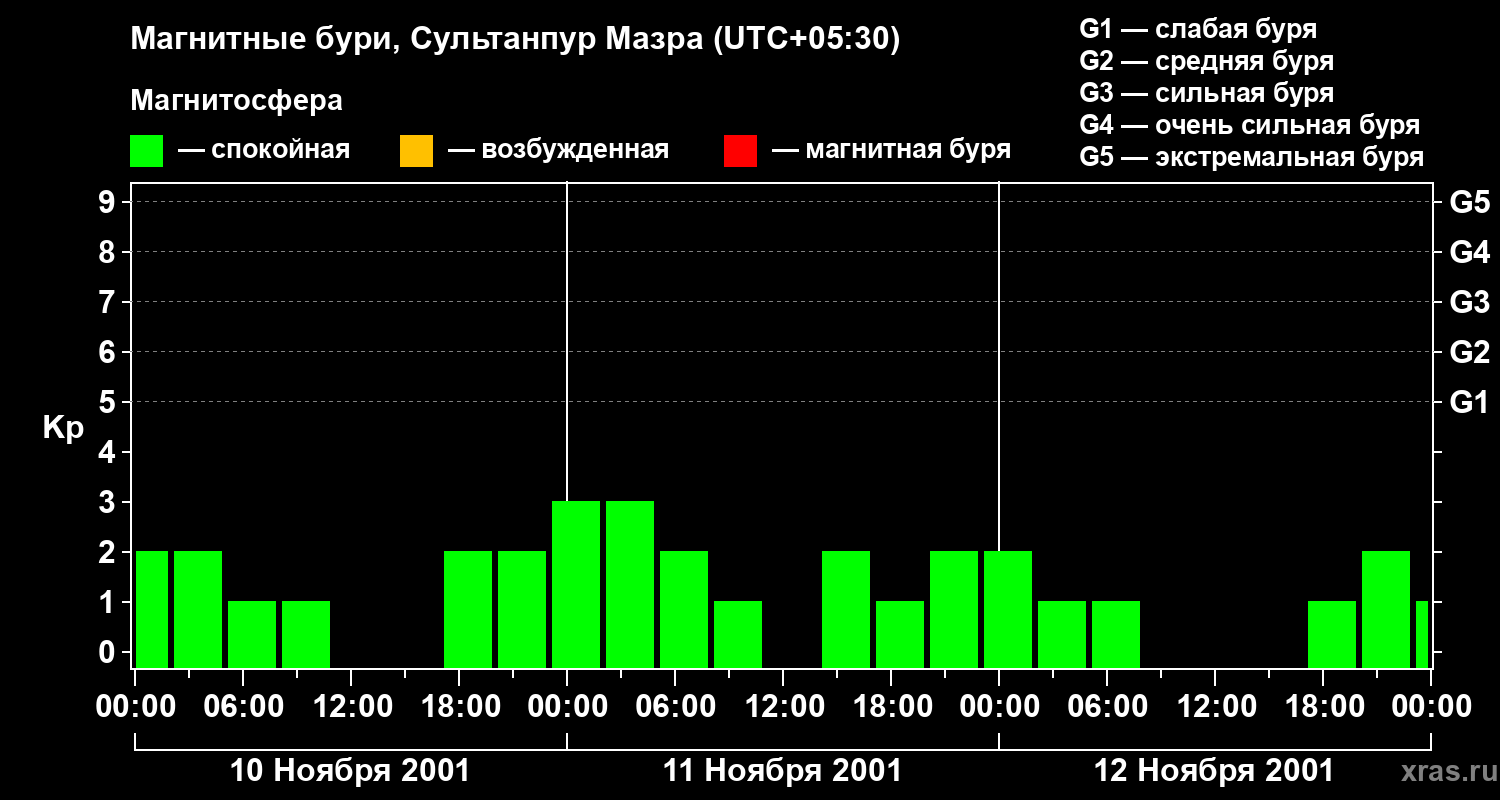Click the 18:00 time label under 10 November
1500x800 pixels.
tap(459, 706)
